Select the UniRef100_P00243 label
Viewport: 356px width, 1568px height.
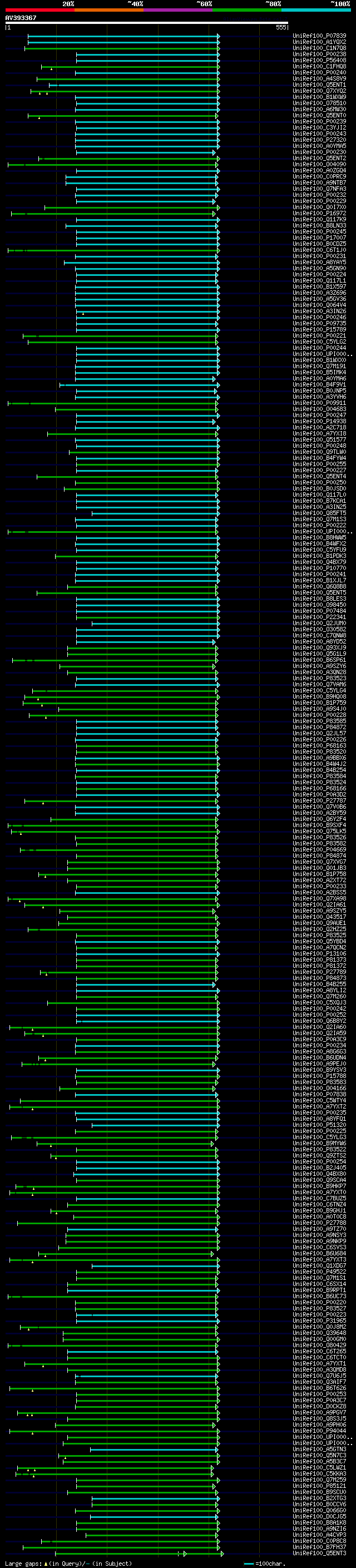pyautogui.click(x=319, y=133)
